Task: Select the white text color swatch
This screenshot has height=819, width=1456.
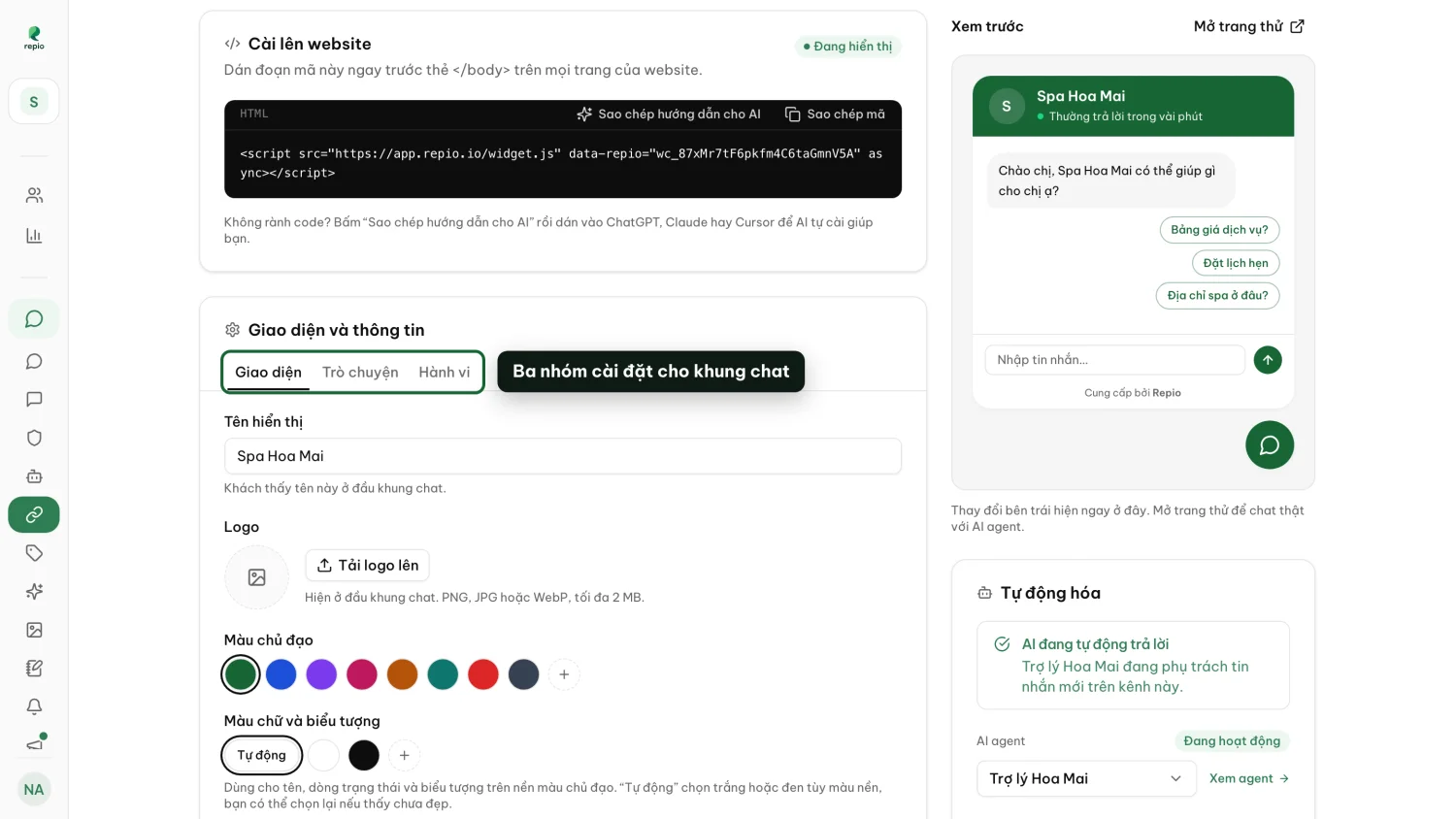Action: 323,755
